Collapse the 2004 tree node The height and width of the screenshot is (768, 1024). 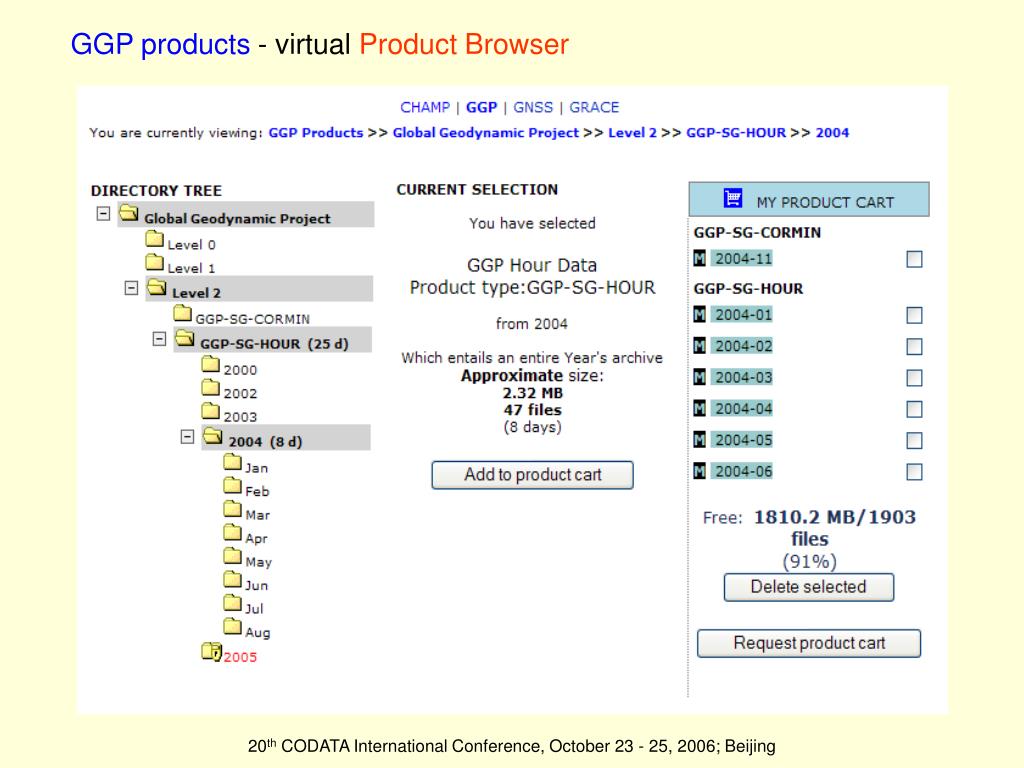pyautogui.click(x=187, y=437)
